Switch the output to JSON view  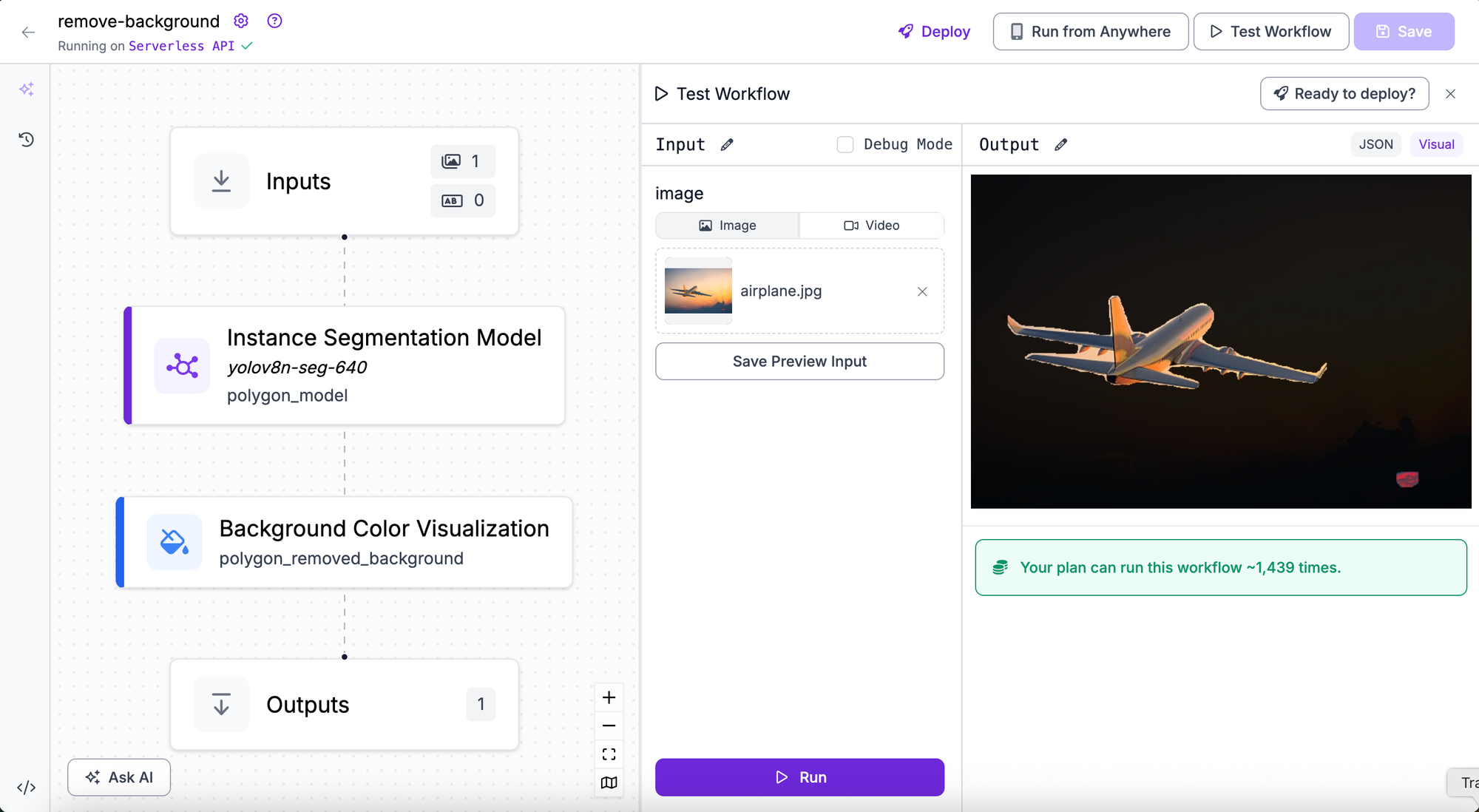tap(1375, 144)
